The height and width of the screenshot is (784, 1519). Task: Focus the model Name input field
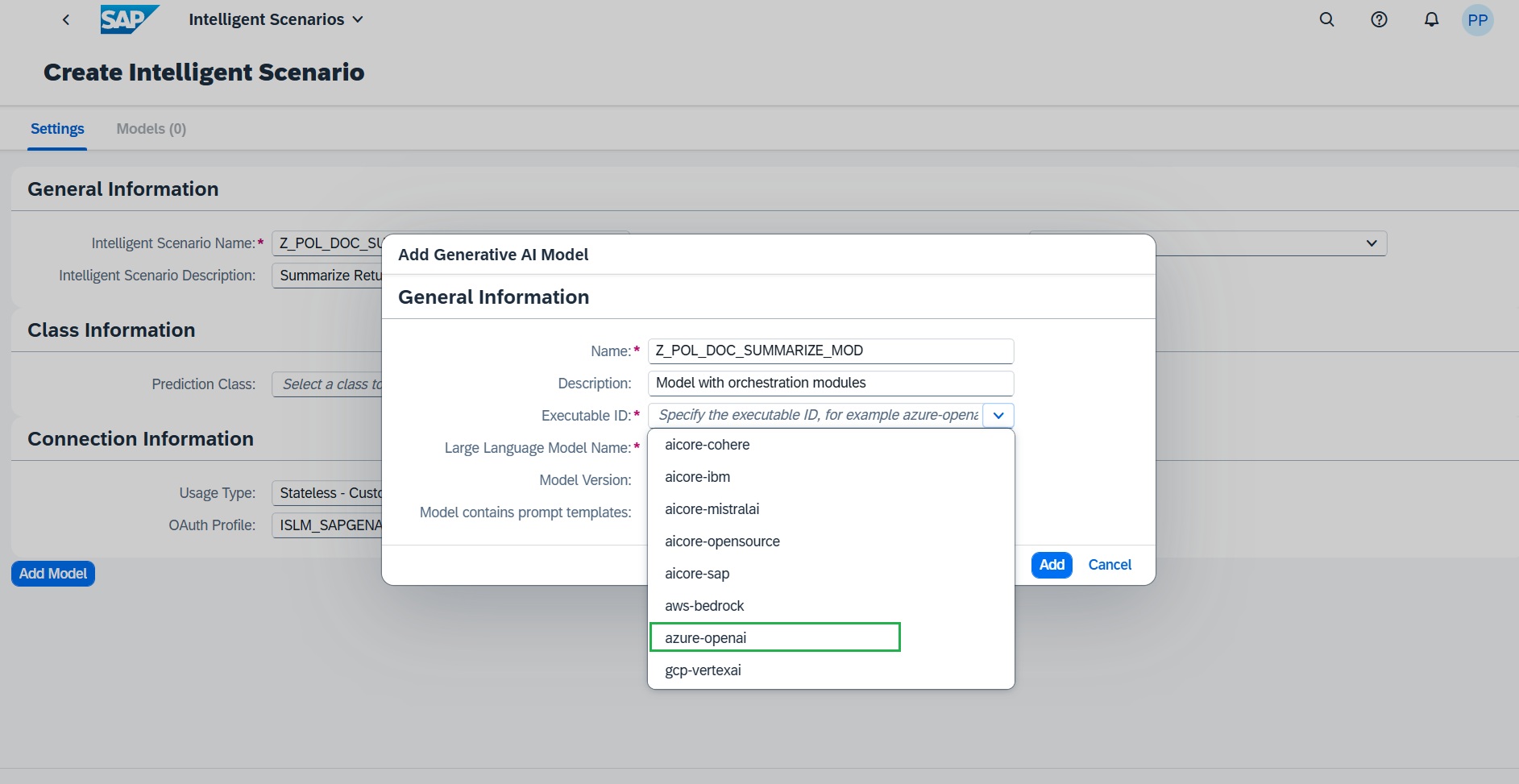click(831, 351)
